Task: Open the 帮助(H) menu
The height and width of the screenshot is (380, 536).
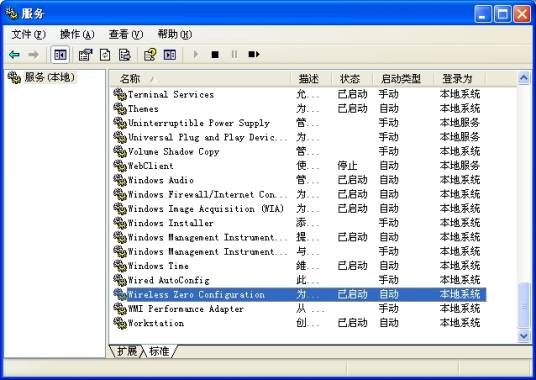Action: [175, 34]
